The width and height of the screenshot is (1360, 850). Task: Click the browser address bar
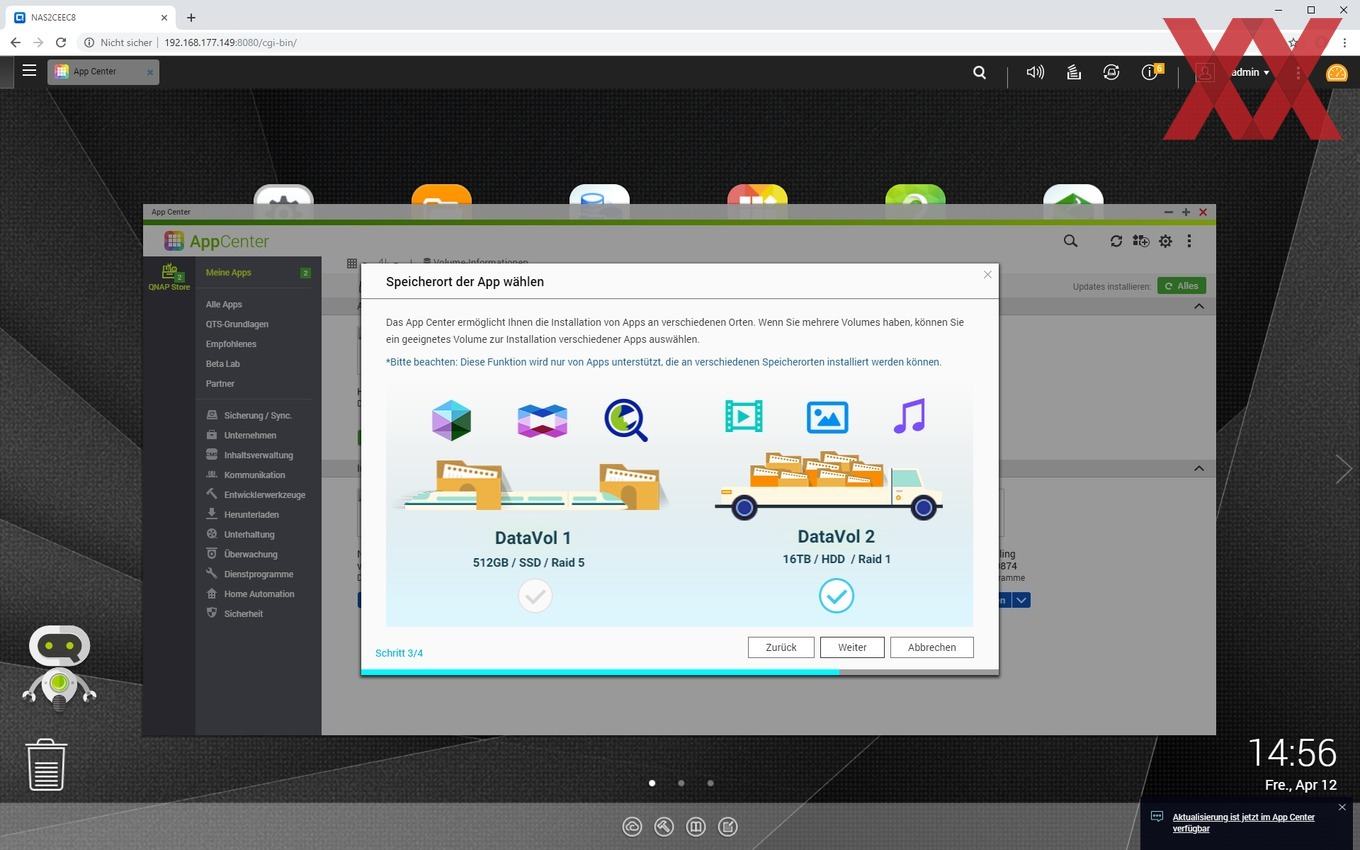point(680,43)
